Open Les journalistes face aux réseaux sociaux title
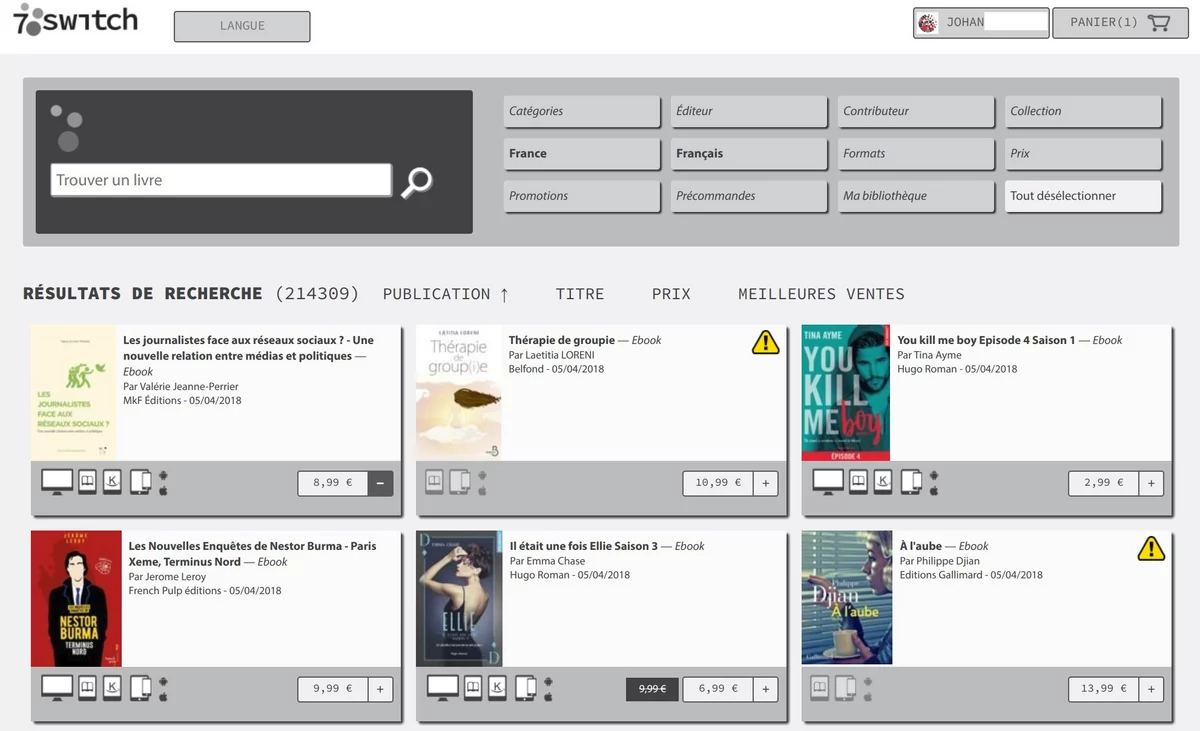The width and height of the screenshot is (1200, 731). (x=248, y=348)
